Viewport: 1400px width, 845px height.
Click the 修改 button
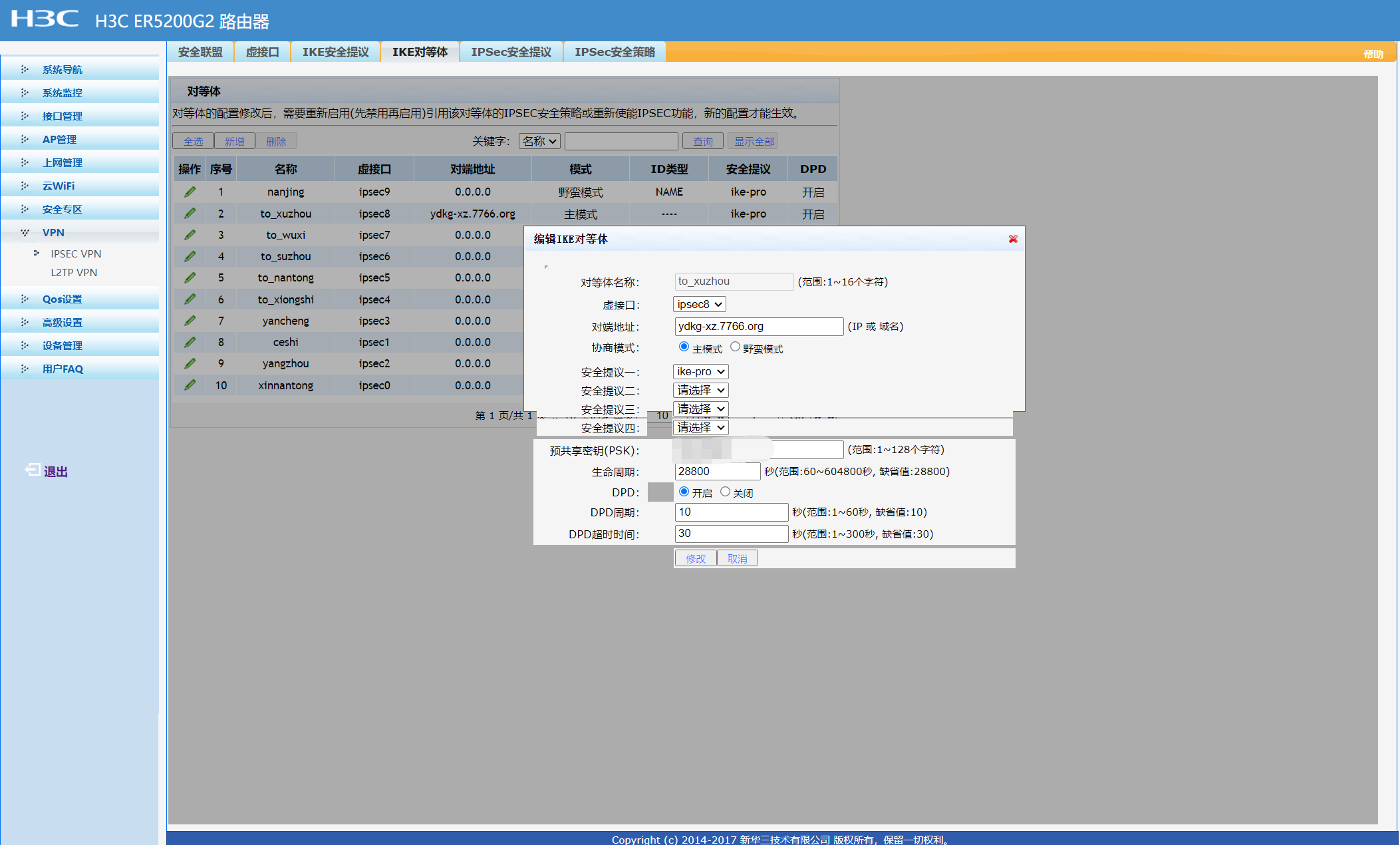coord(695,558)
